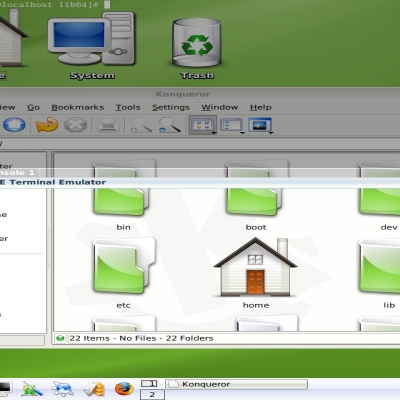
Task: Click the grayed Stop toolbar button
Action: click(76, 125)
